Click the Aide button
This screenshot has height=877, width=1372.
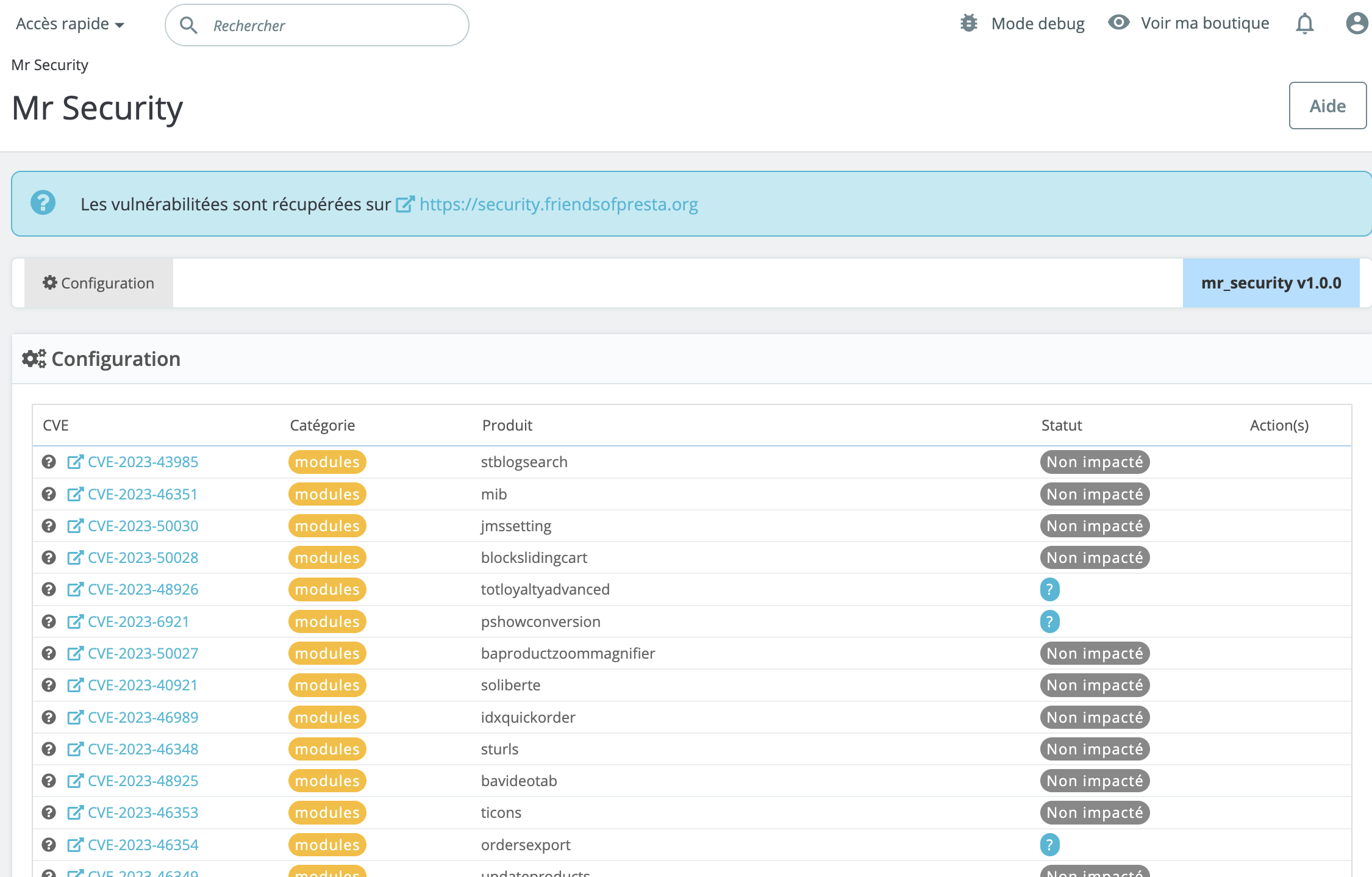[x=1327, y=106]
